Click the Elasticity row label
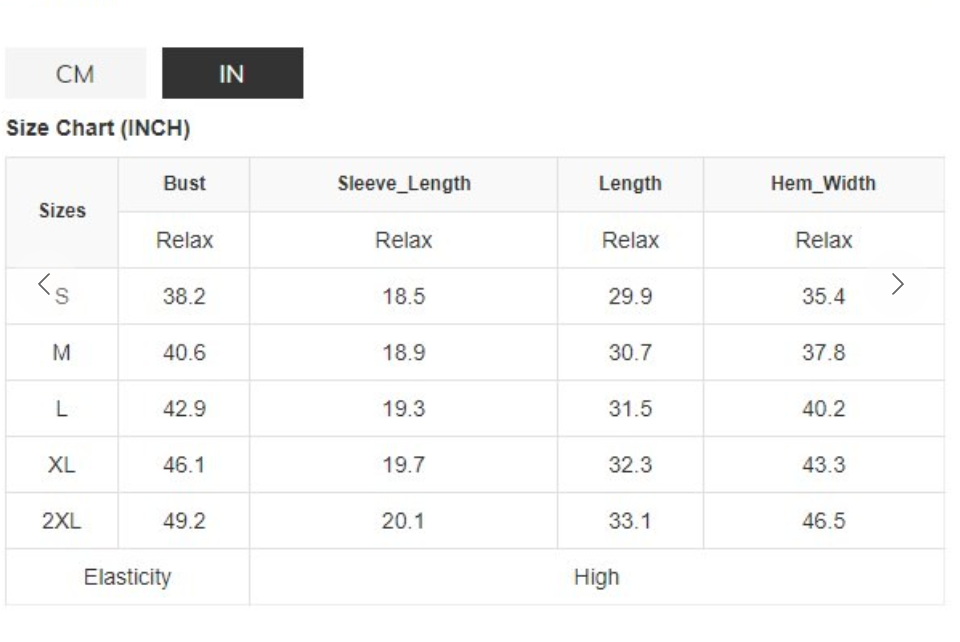 click(127, 577)
